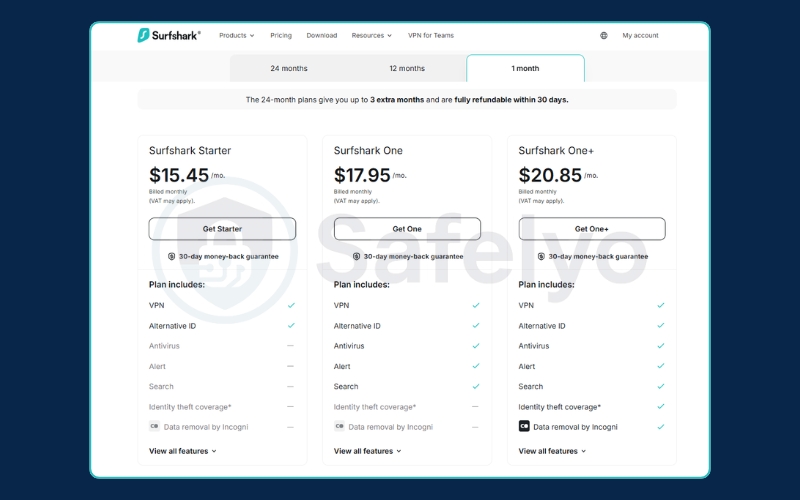Click Search checkmark in Surfshark One card
Viewport: 800px width, 500px height.
pos(476,386)
